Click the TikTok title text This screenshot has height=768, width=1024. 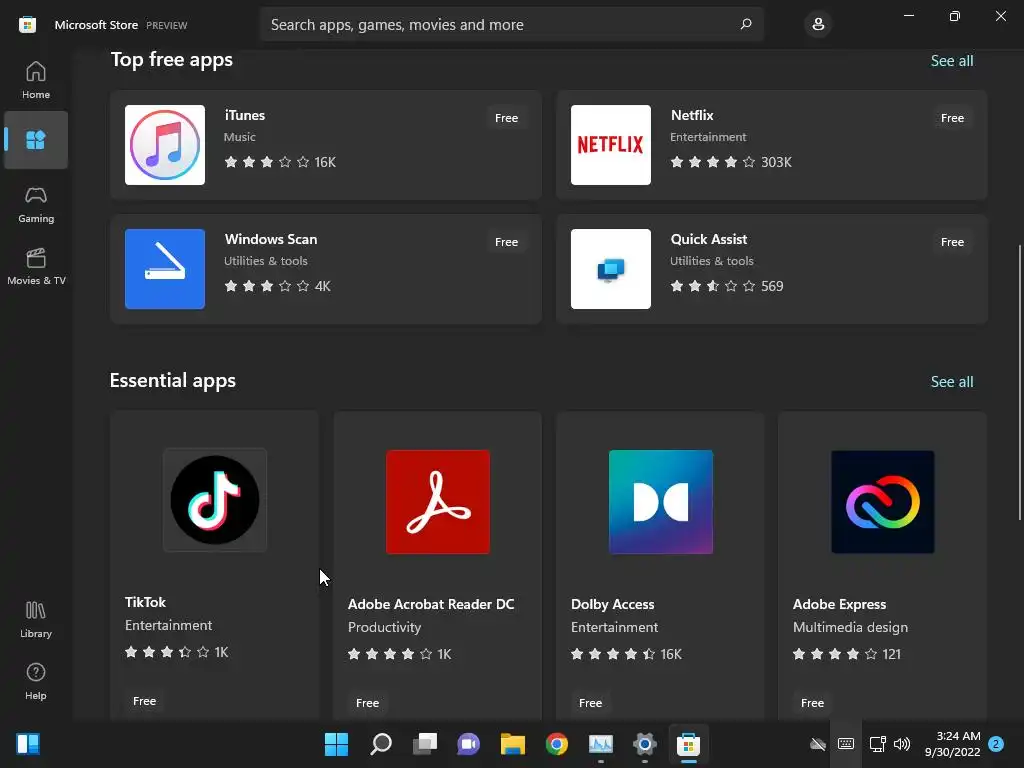(145, 602)
